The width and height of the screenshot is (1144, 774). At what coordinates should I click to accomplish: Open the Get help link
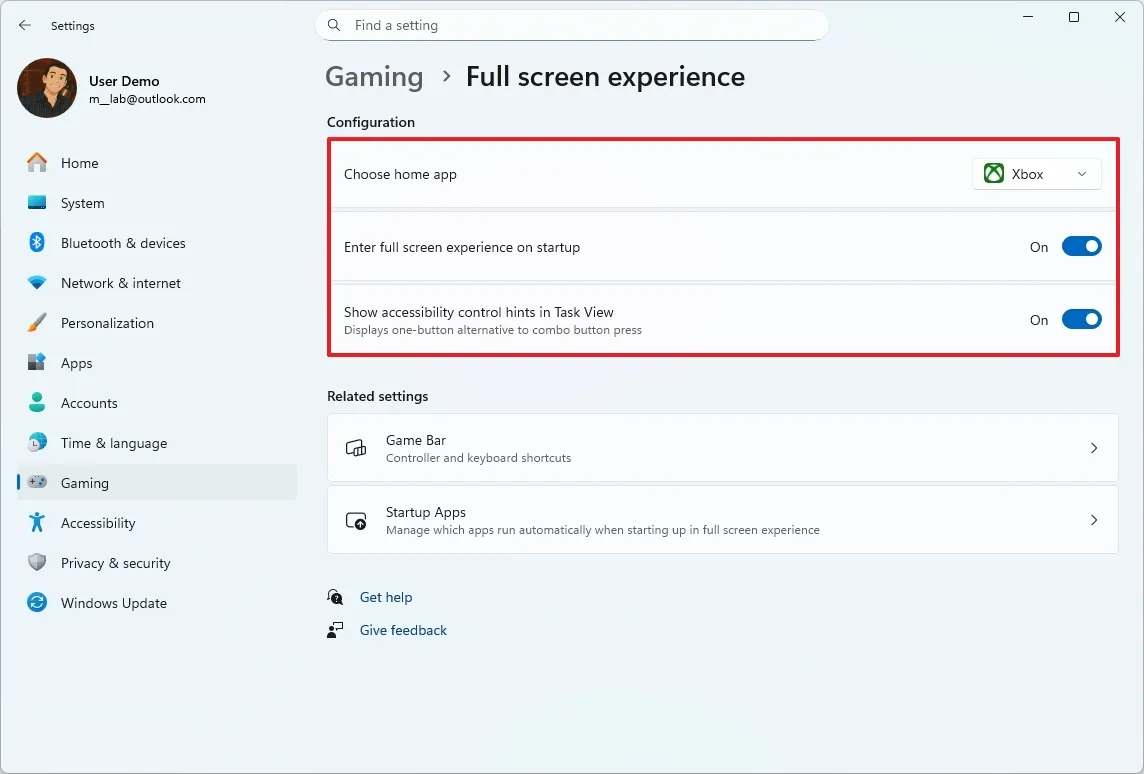386,597
